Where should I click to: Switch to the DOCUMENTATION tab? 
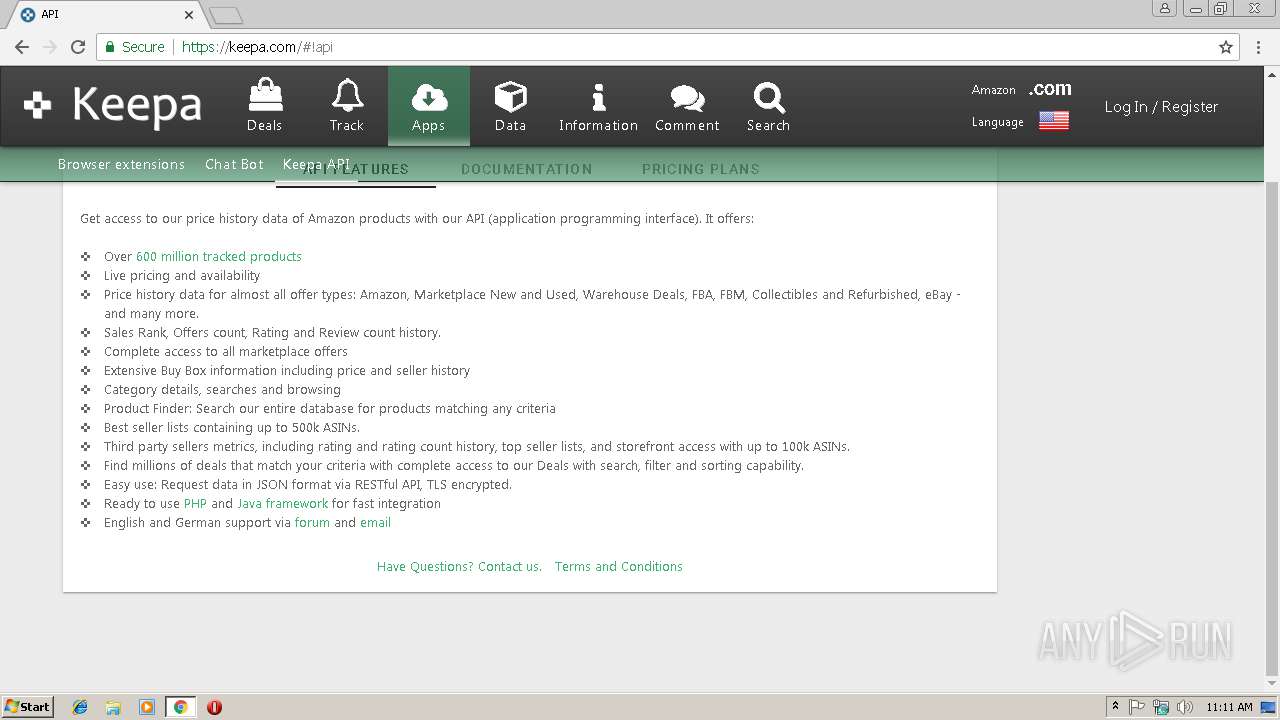click(526, 169)
